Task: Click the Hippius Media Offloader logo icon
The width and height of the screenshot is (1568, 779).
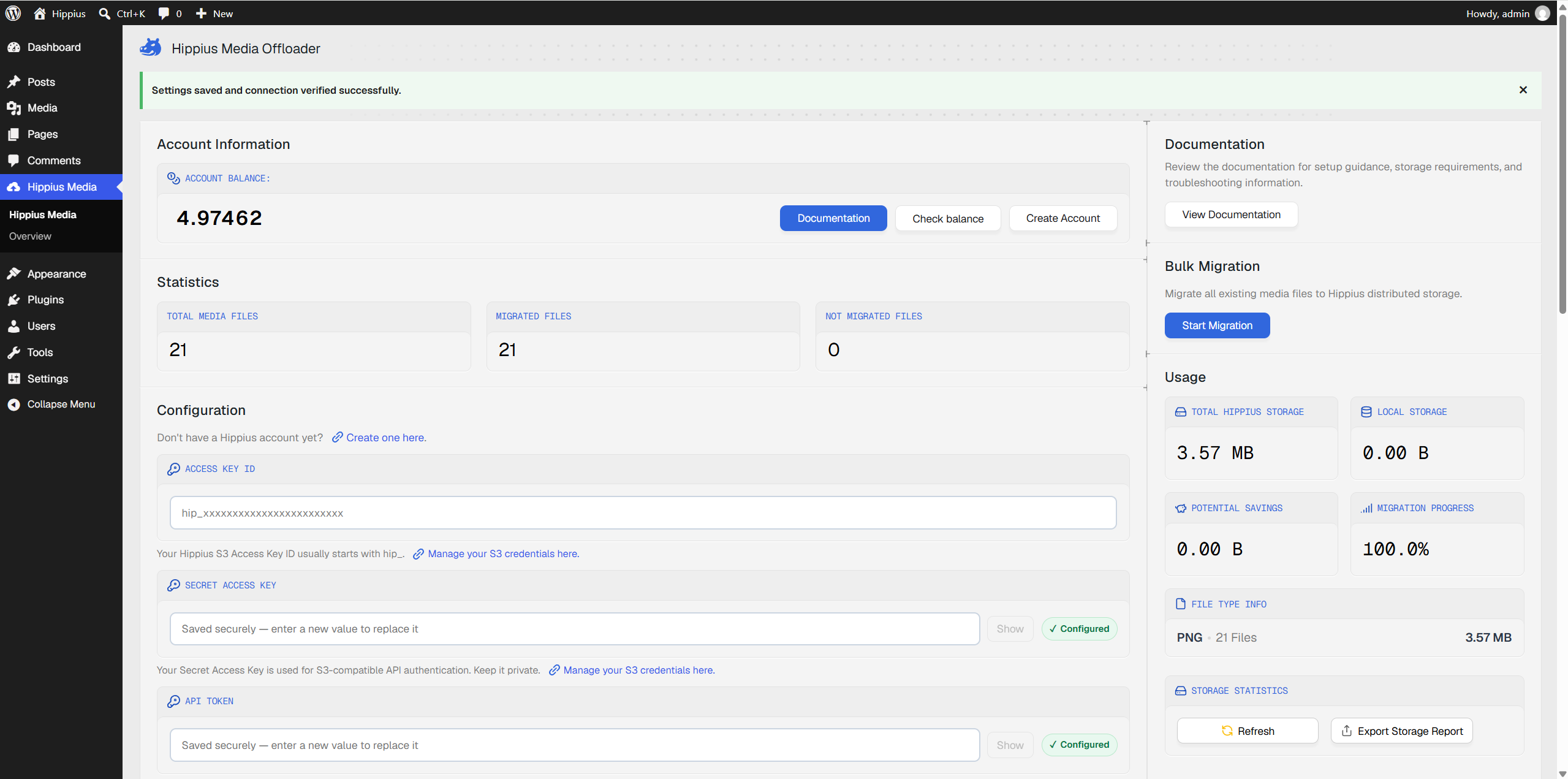Action: coord(151,48)
